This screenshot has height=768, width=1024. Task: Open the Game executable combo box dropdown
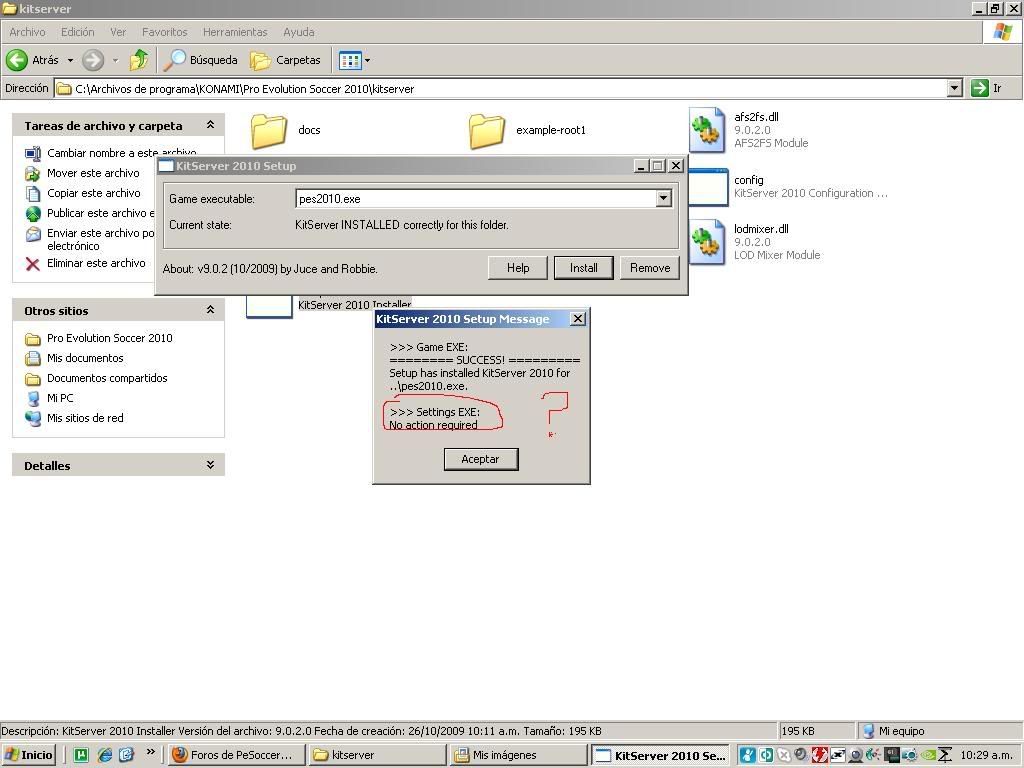click(x=663, y=199)
